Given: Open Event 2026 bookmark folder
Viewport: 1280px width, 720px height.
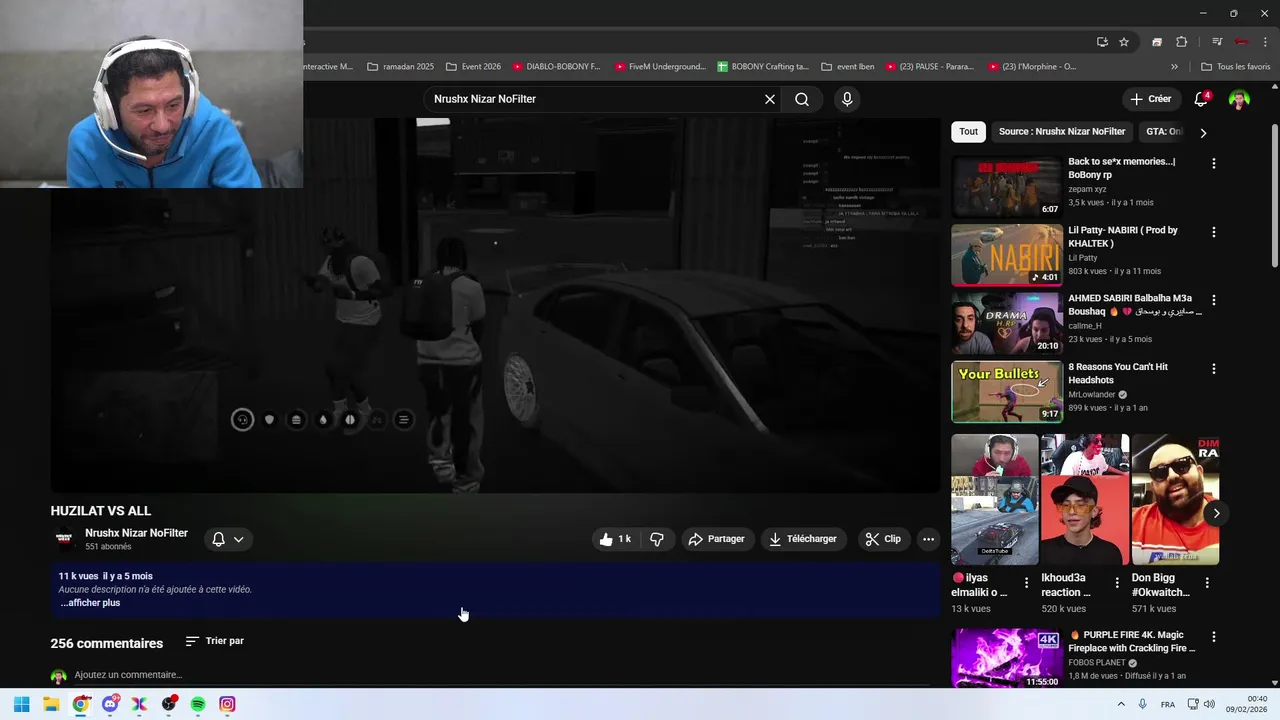Looking at the screenshot, I should pyautogui.click(x=473, y=67).
